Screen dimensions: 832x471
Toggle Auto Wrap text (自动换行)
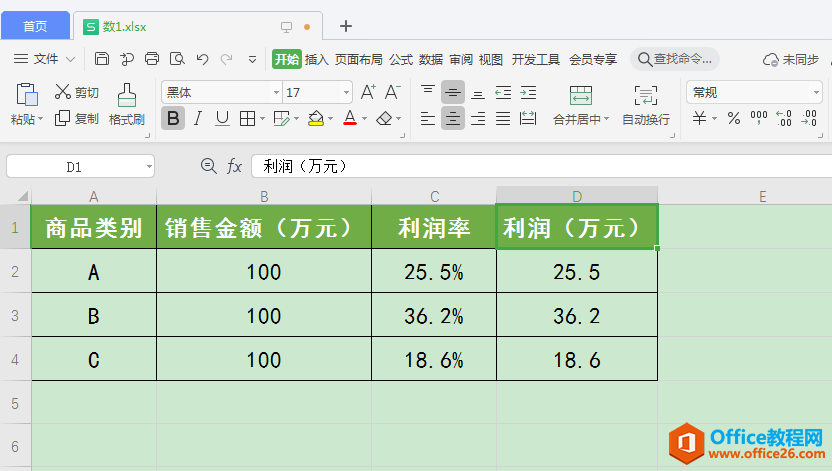point(646,106)
